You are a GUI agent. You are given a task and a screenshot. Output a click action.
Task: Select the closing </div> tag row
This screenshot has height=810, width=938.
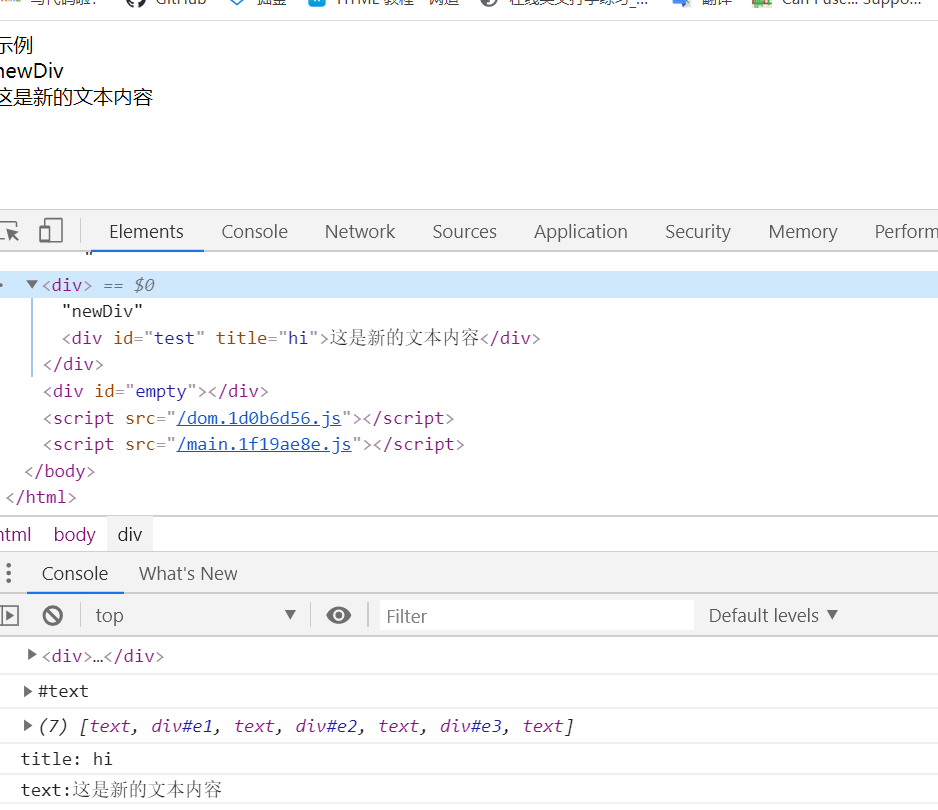tap(73, 364)
